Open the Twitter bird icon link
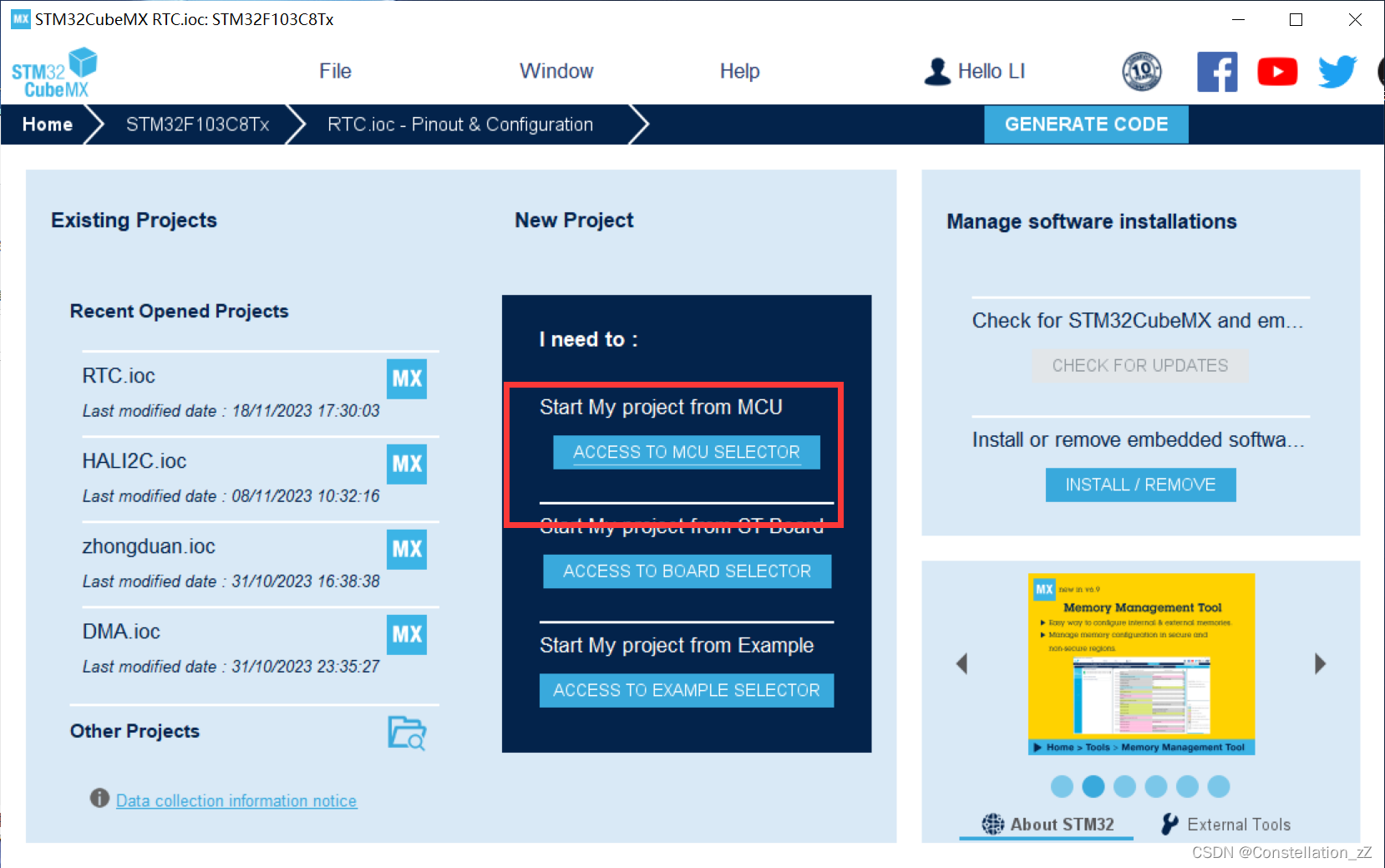 point(1337,72)
